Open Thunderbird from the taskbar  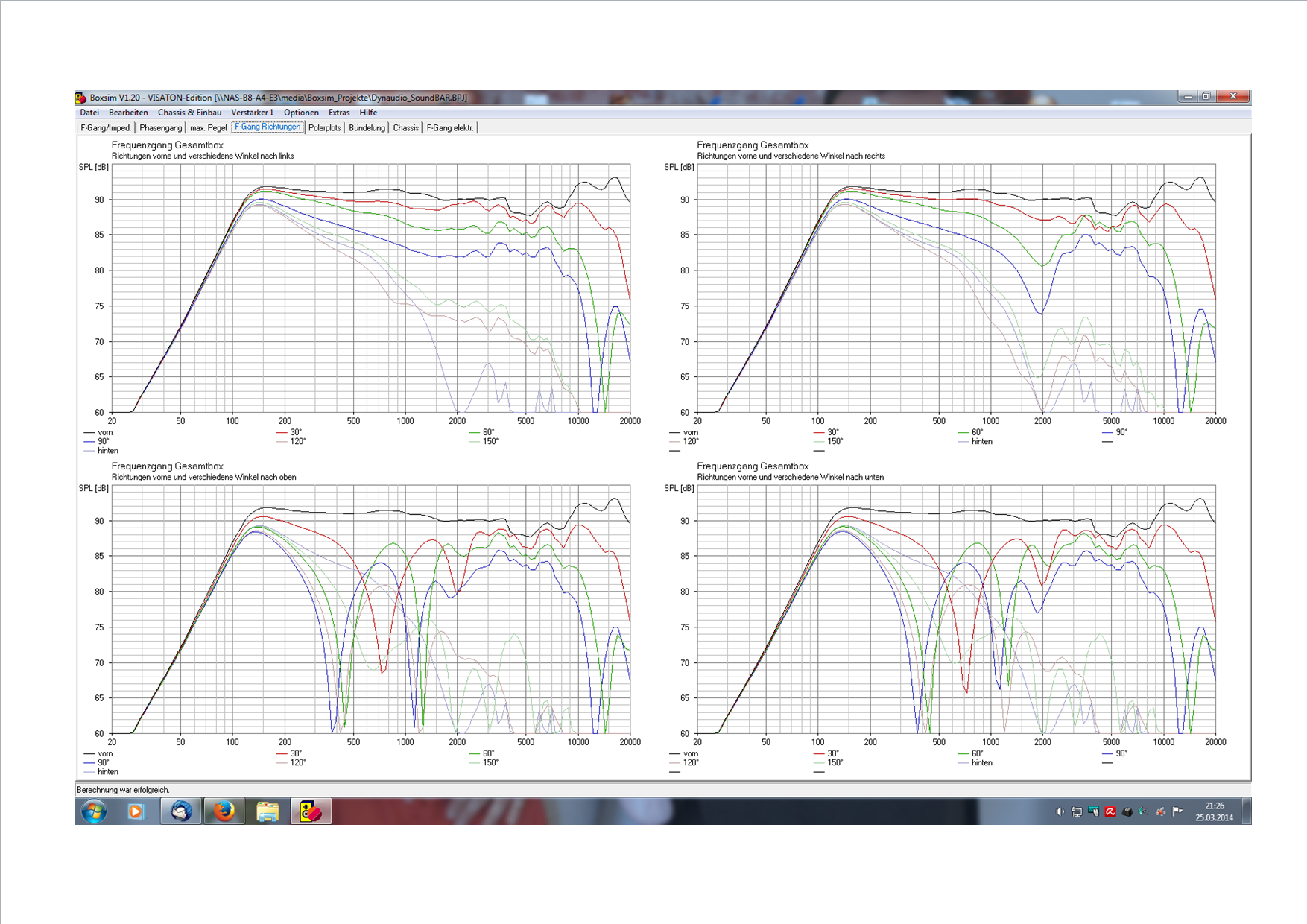[x=180, y=811]
